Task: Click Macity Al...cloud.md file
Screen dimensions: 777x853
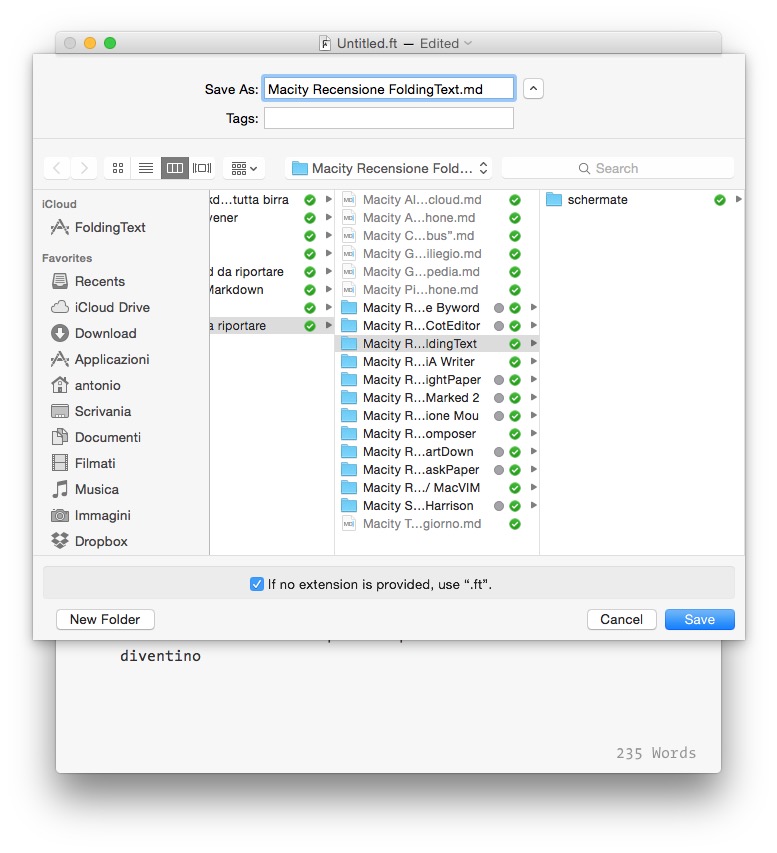Action: coord(436,200)
